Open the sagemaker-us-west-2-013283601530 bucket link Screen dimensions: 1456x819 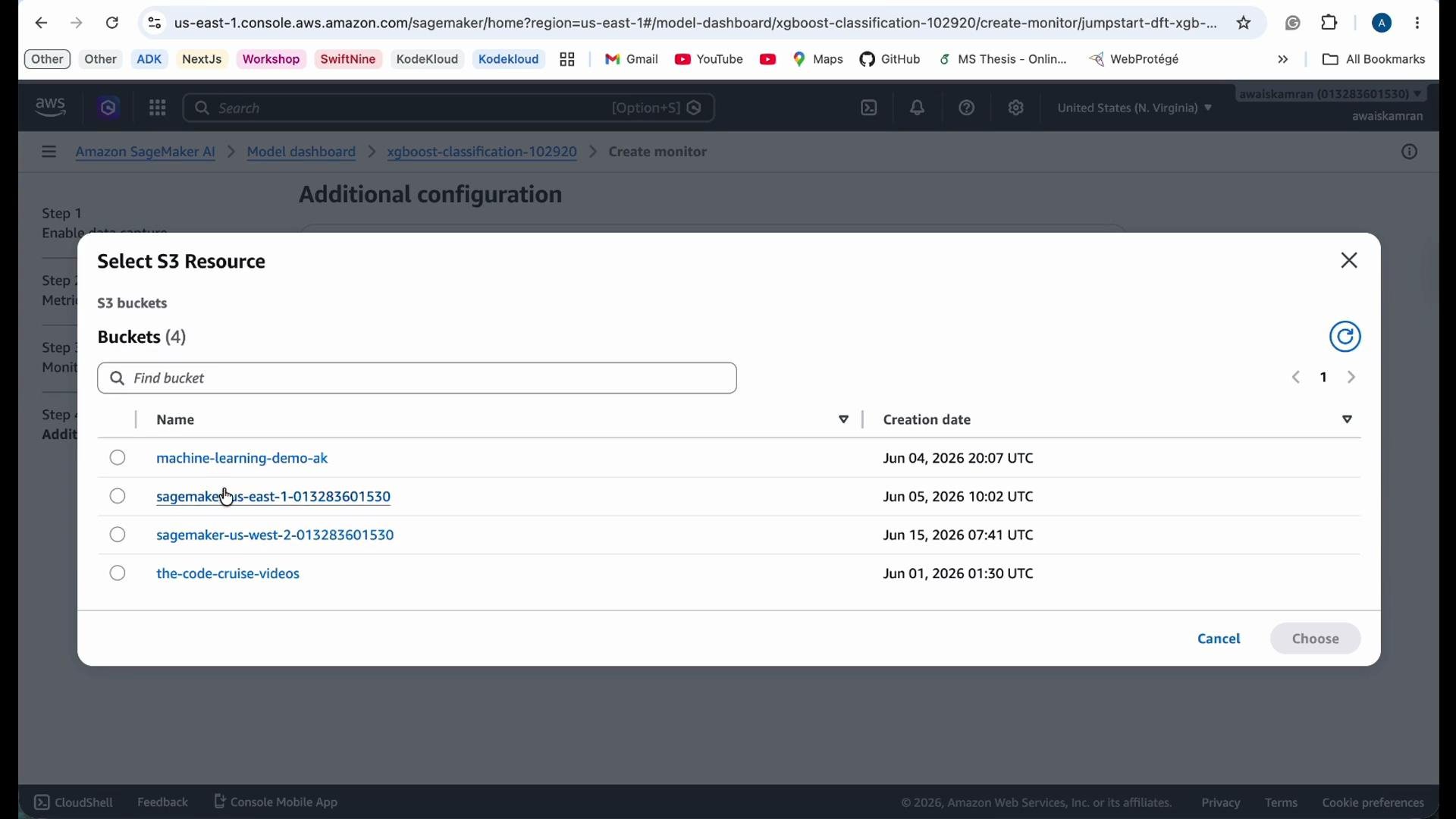(275, 536)
